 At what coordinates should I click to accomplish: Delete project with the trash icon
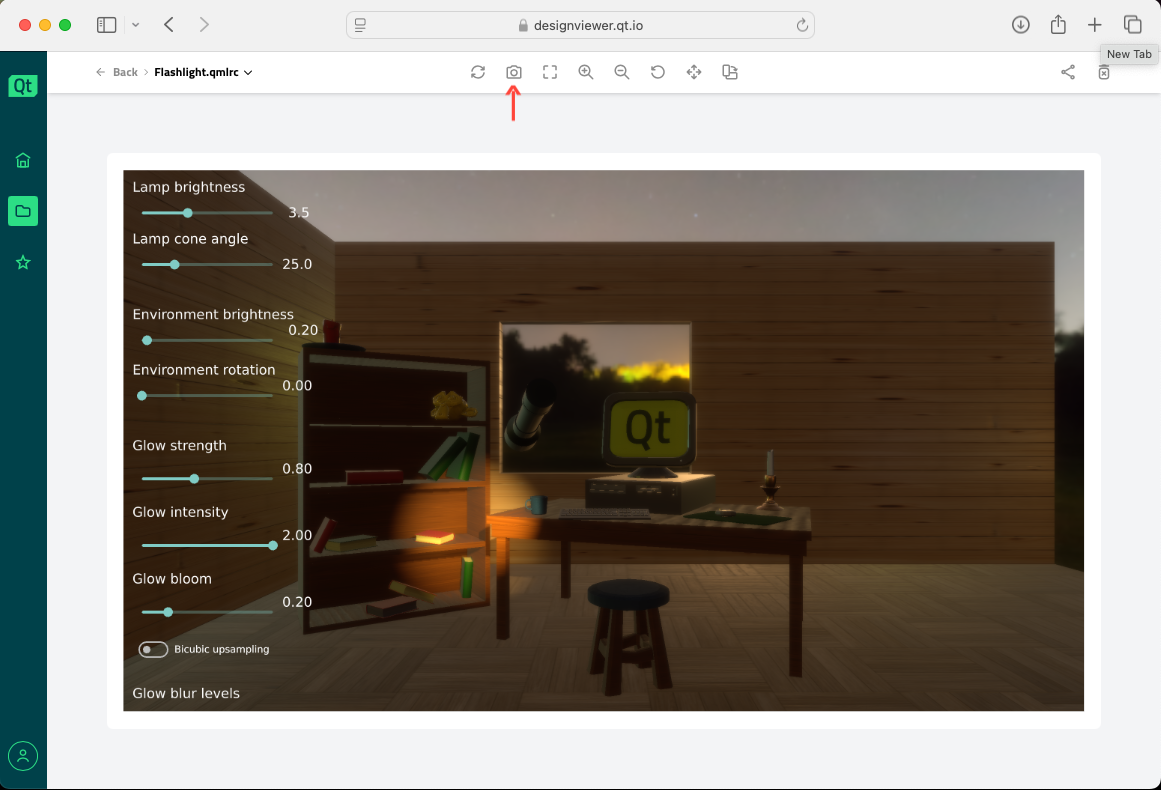(x=1104, y=73)
